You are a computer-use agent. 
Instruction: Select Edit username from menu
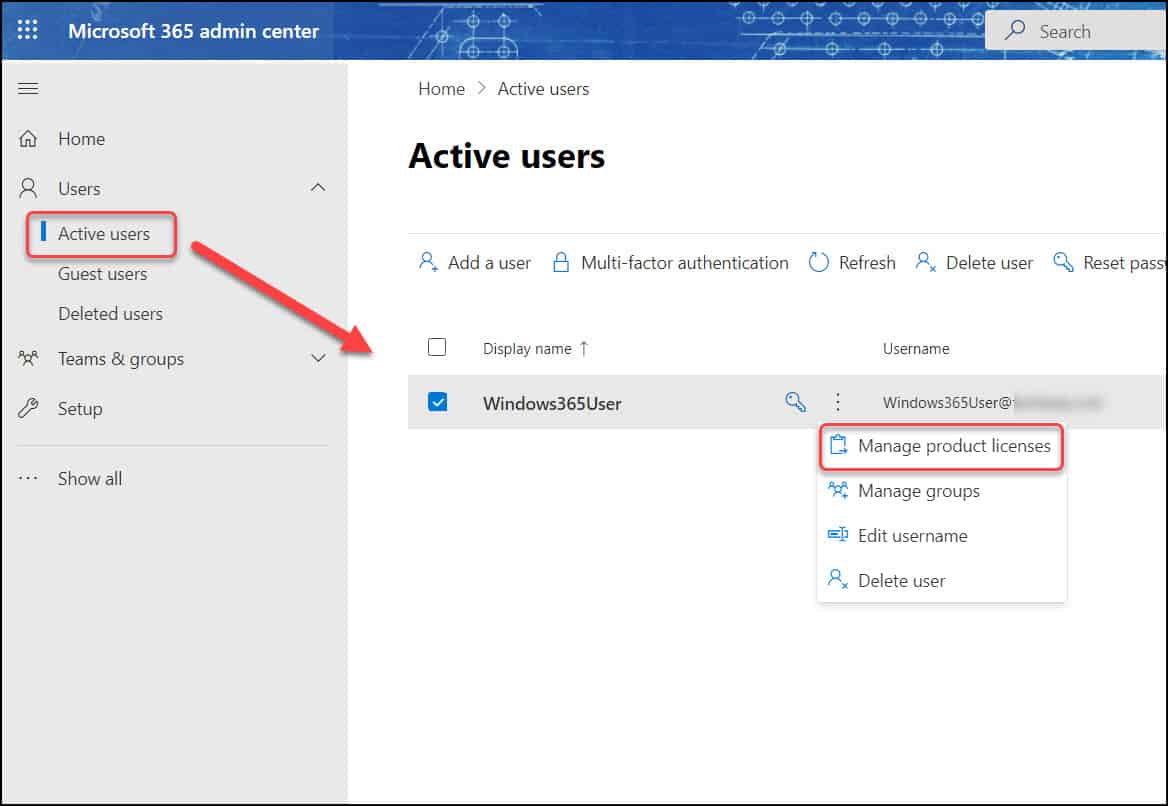tap(942, 536)
